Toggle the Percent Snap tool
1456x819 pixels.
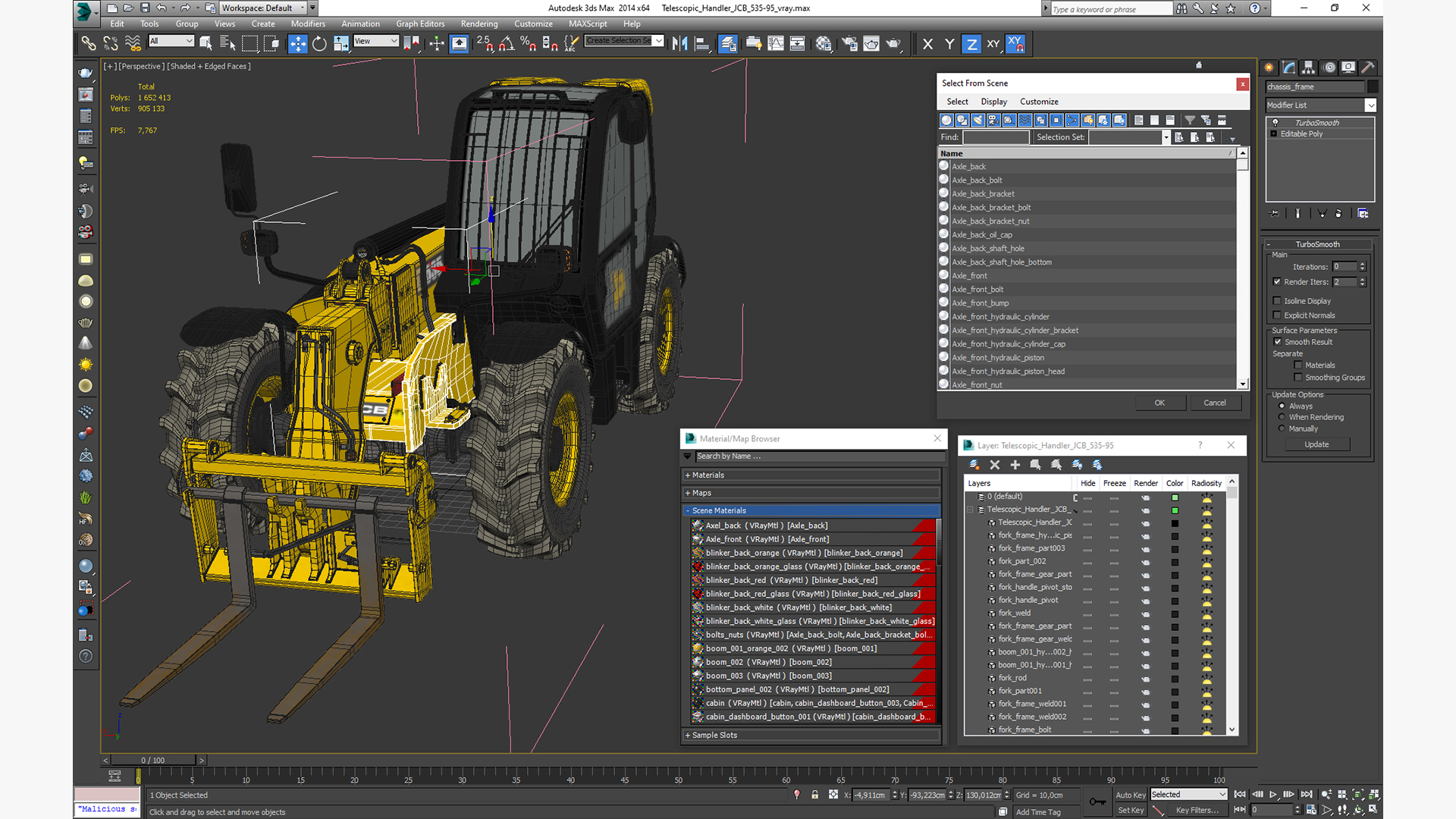(x=528, y=44)
